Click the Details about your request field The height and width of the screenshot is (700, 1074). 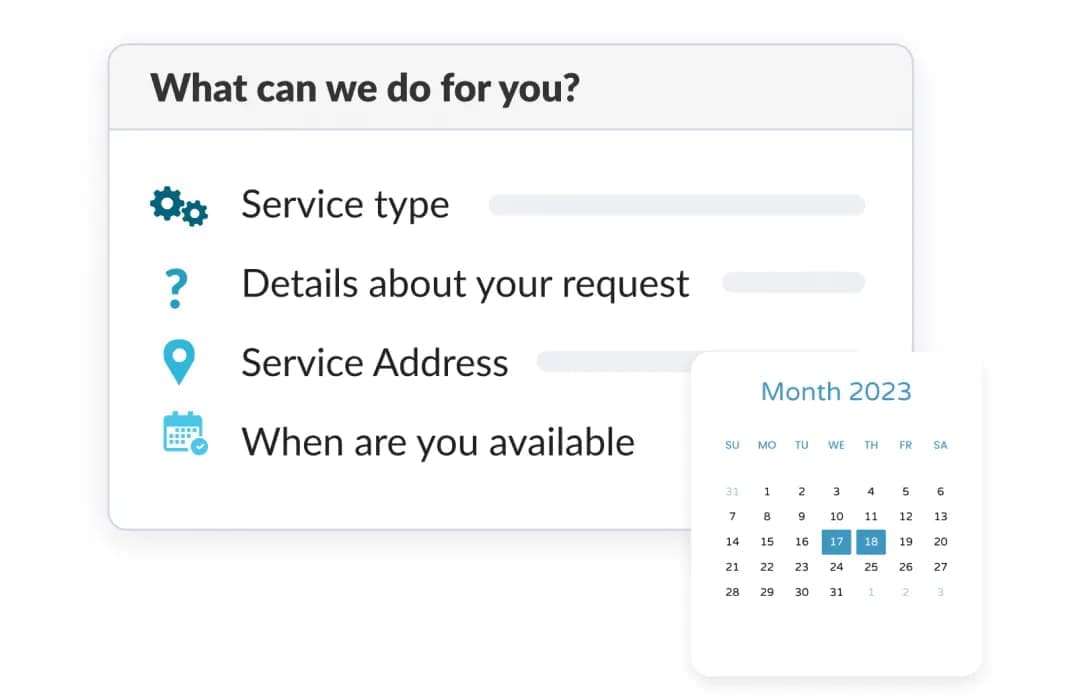793,283
